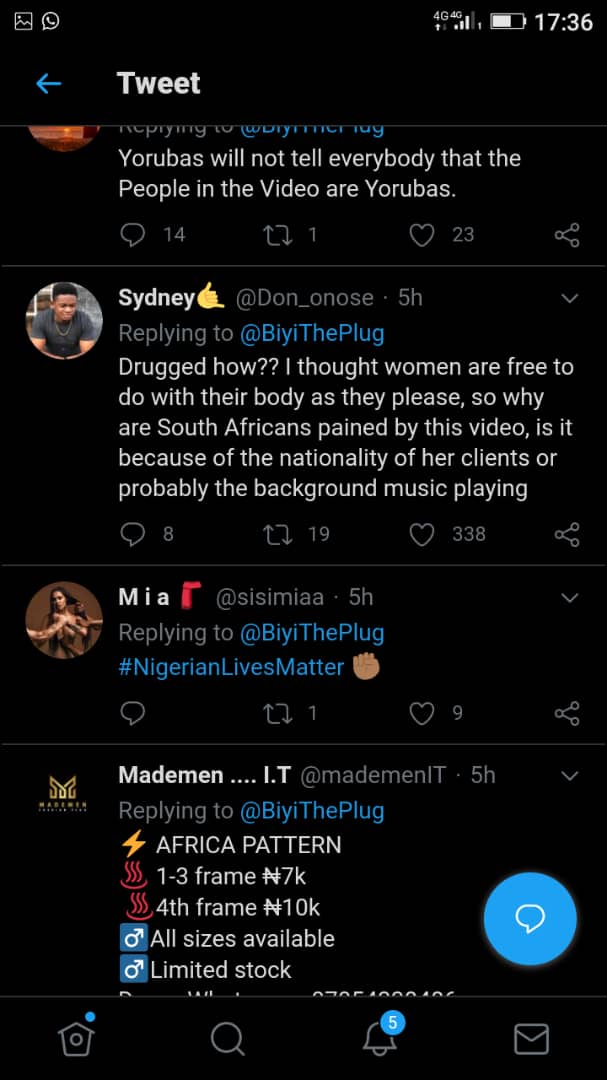Reply to Mia's #NigerianLivesMatter tweet
607x1080 pixels.
tap(133, 713)
